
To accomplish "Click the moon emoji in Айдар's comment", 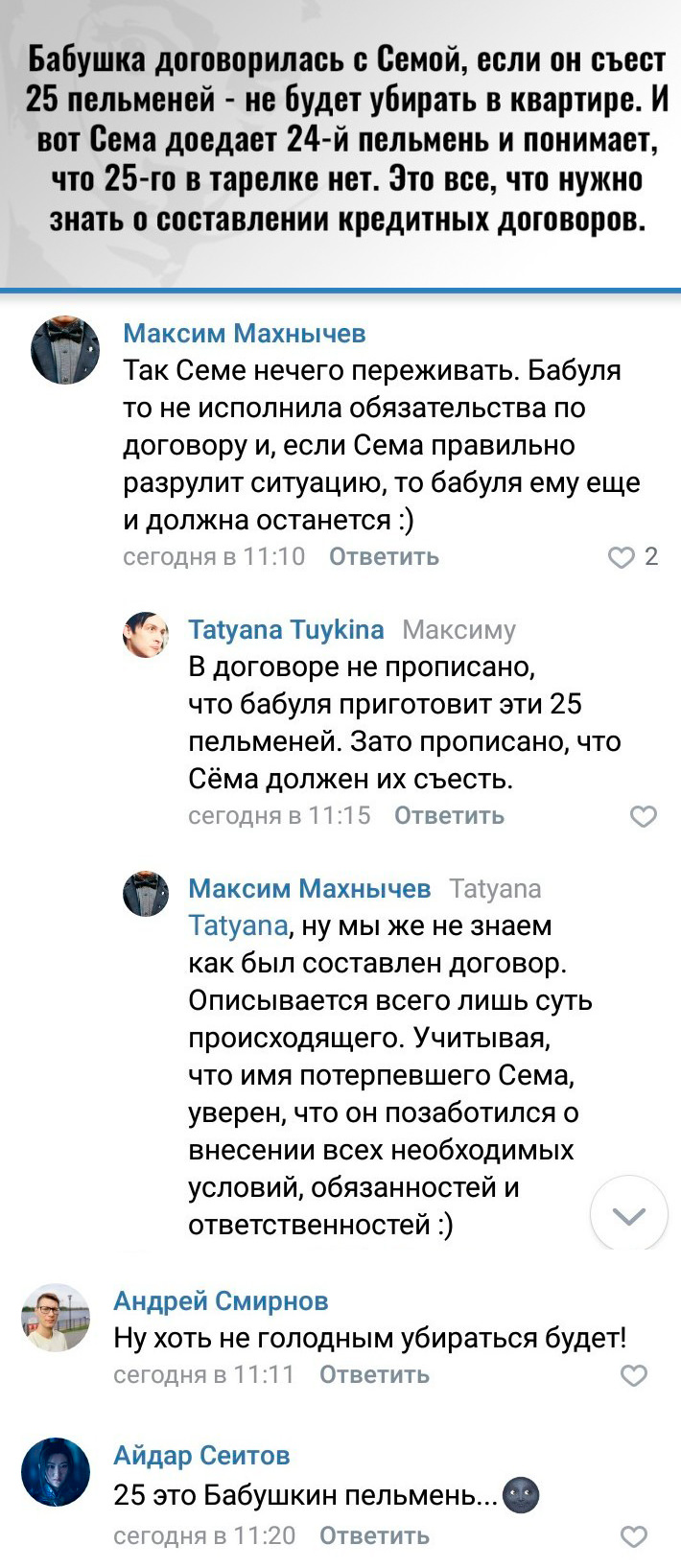I will click(521, 1495).
